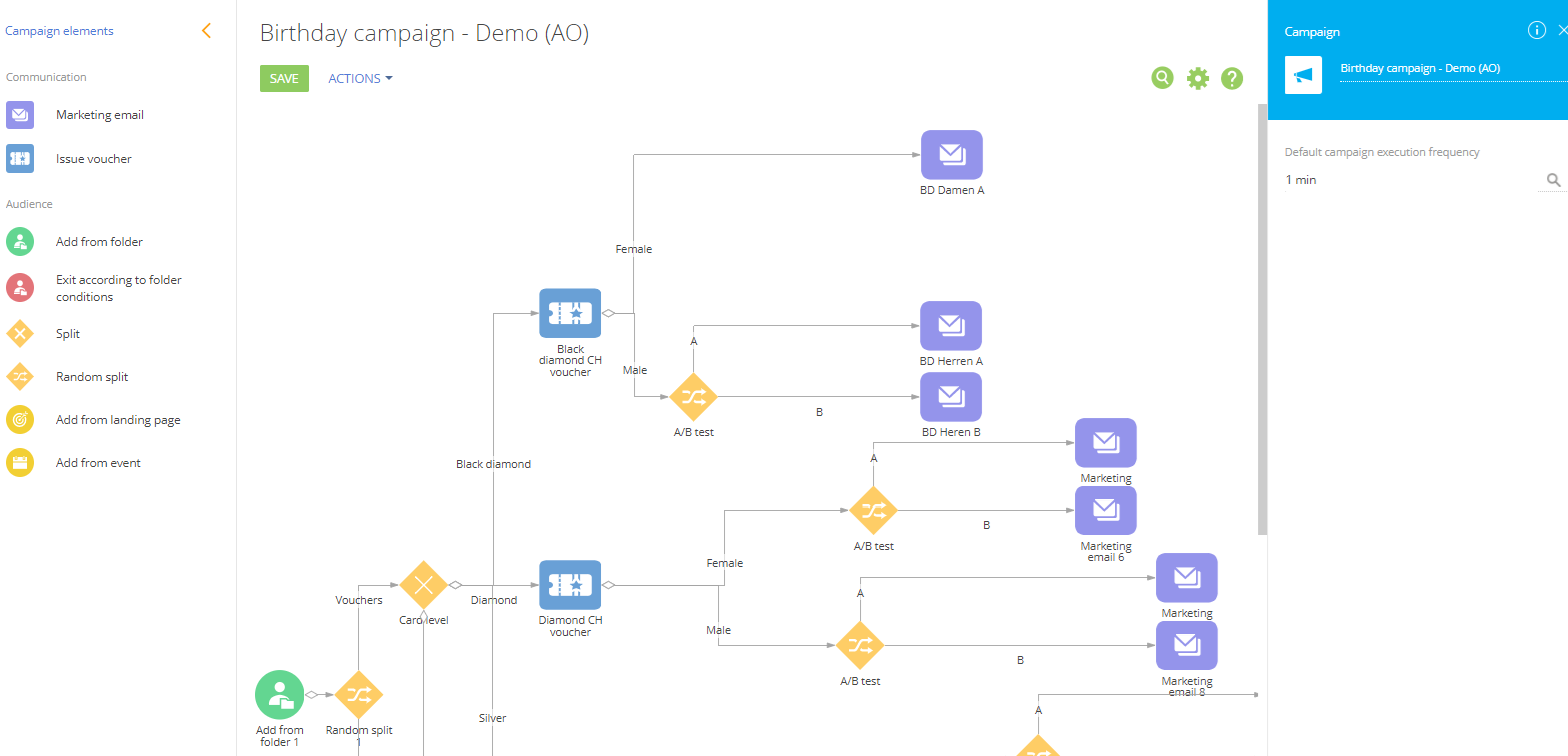Open execution frequency lookup magnifier
1568x756 pixels.
pyautogui.click(x=1553, y=180)
